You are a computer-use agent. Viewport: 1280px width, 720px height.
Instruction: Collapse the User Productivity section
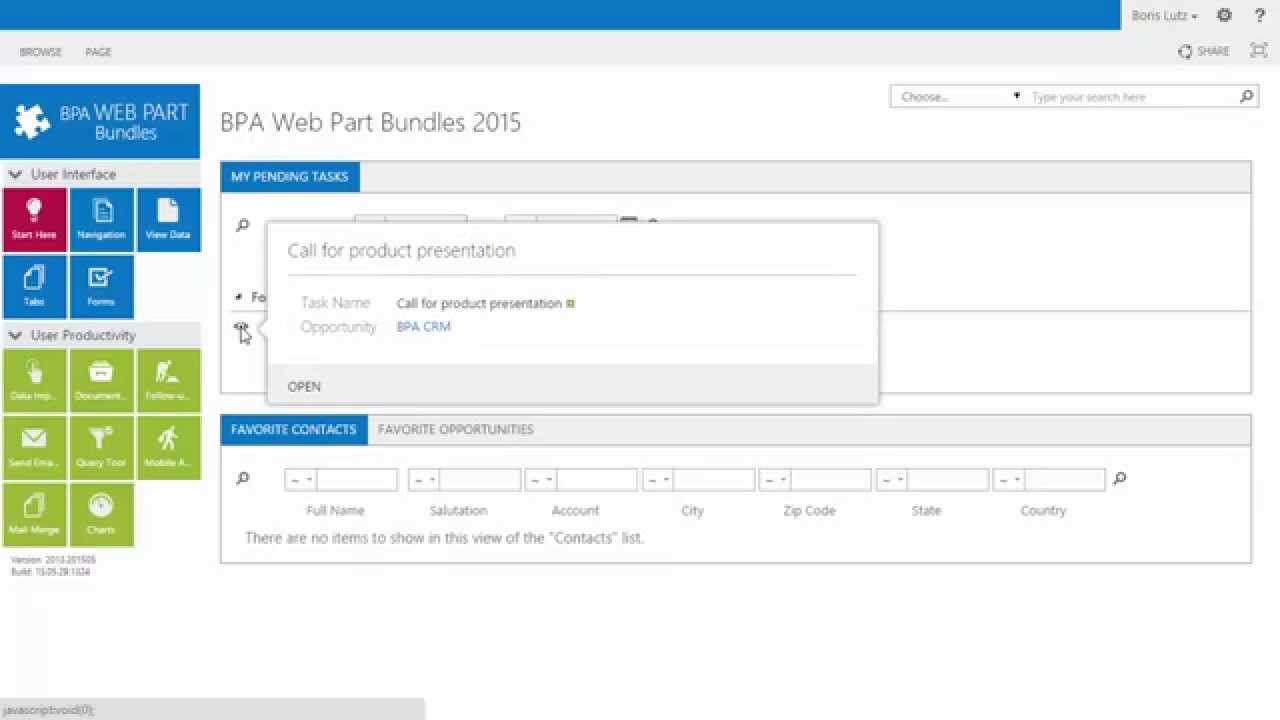click(x=15, y=335)
